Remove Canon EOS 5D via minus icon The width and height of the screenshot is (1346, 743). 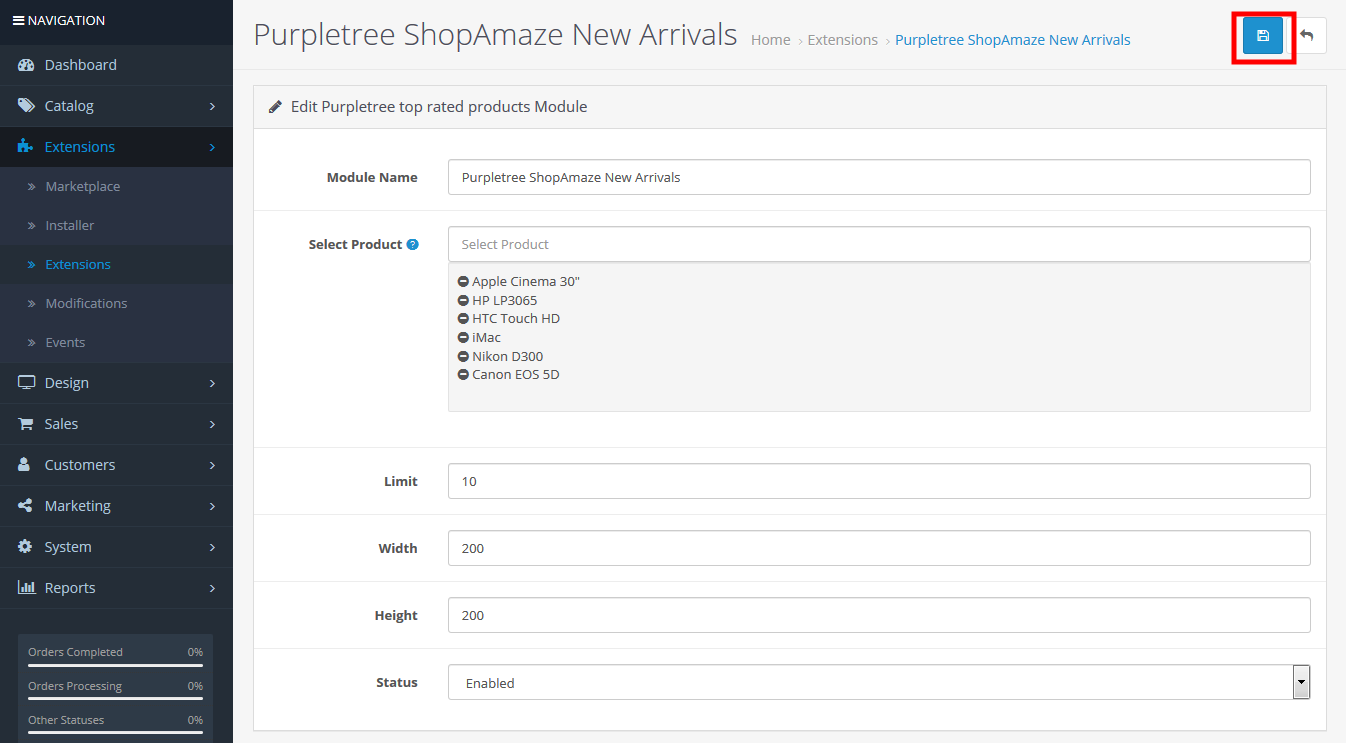pos(463,375)
